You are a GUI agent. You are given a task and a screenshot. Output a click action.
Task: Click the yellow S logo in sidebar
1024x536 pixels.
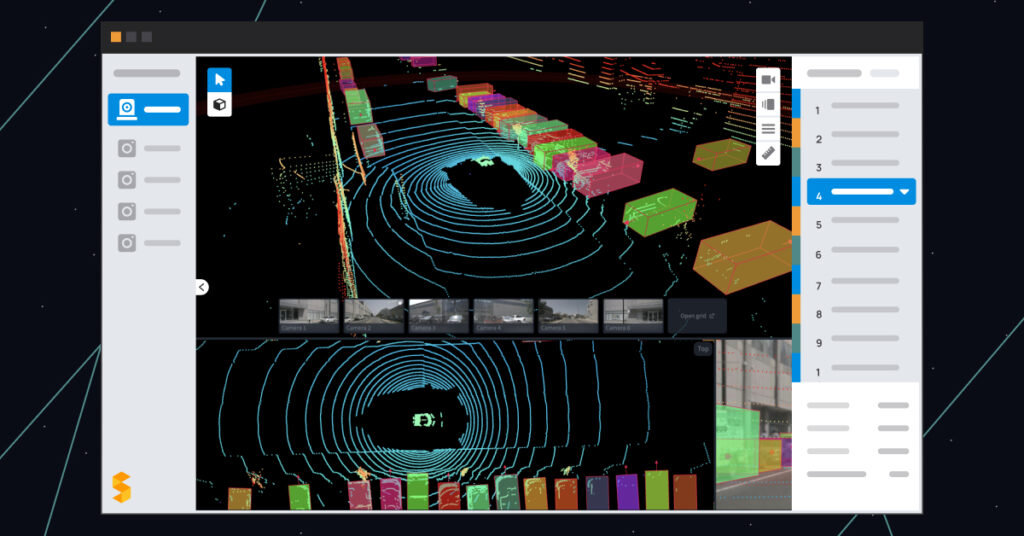click(121, 487)
